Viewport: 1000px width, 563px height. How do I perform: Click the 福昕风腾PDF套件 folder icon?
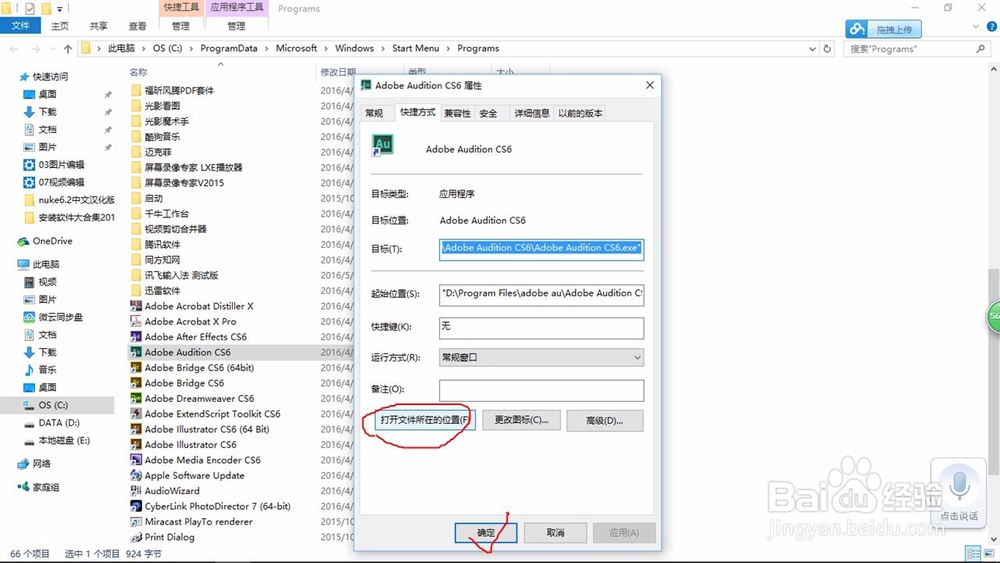(x=136, y=91)
